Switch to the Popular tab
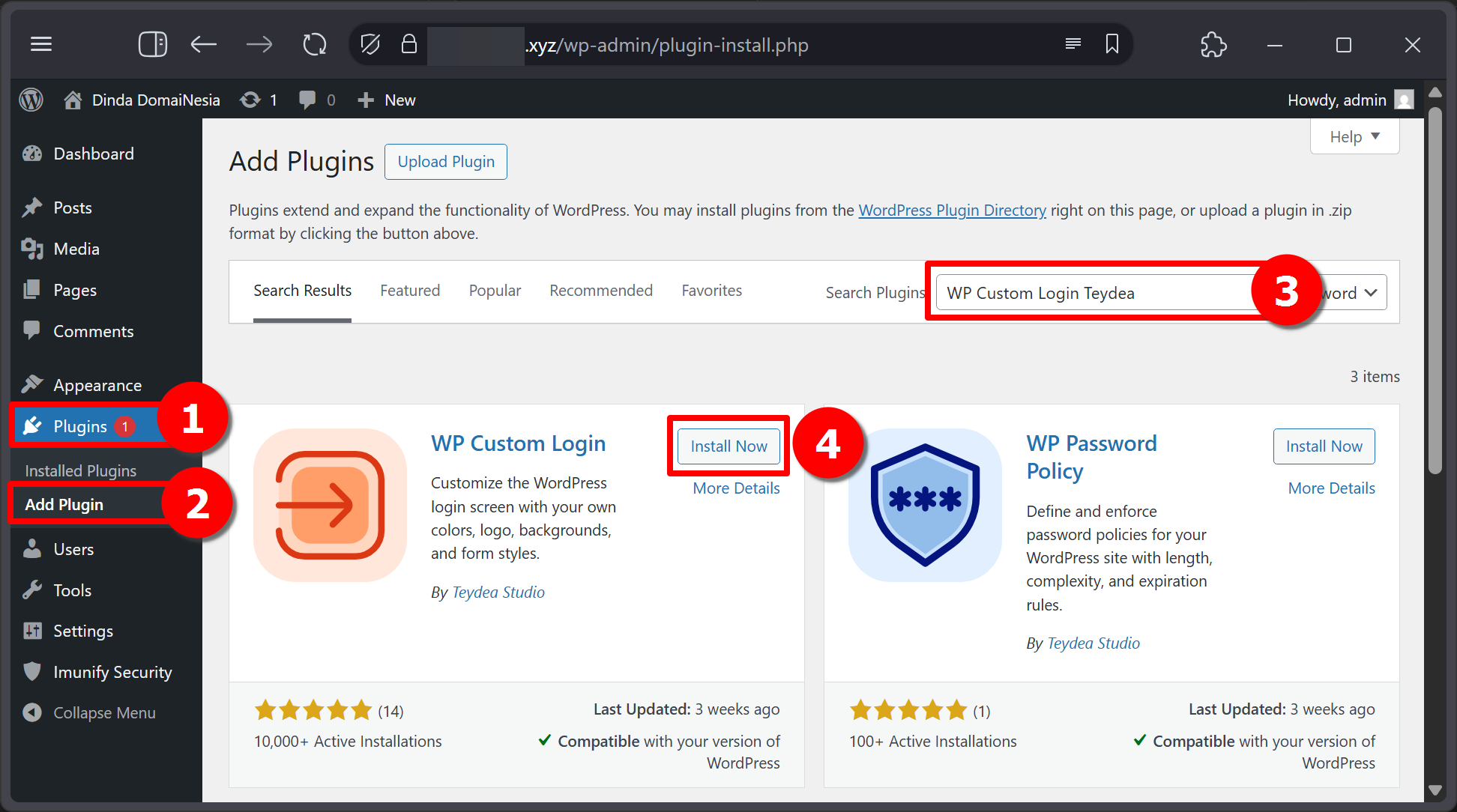Viewport: 1457px width, 812px height. coord(495,291)
